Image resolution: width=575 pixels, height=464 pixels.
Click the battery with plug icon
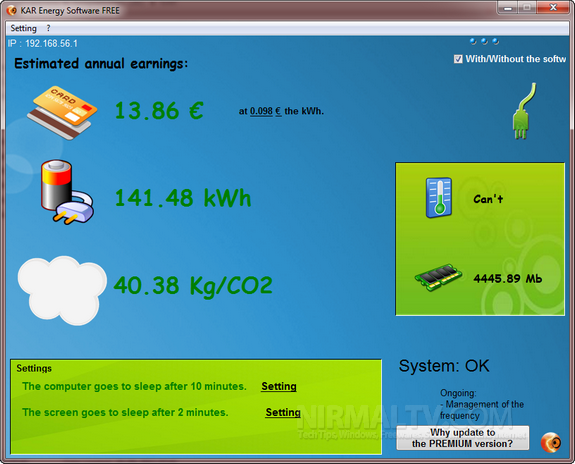67,191
